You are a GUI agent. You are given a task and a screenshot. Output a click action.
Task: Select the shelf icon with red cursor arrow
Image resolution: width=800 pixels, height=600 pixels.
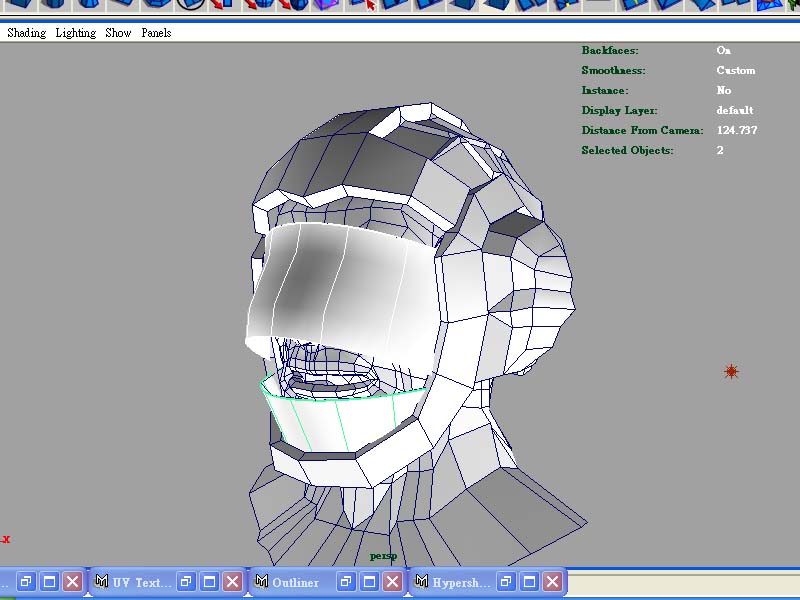tap(364, 5)
